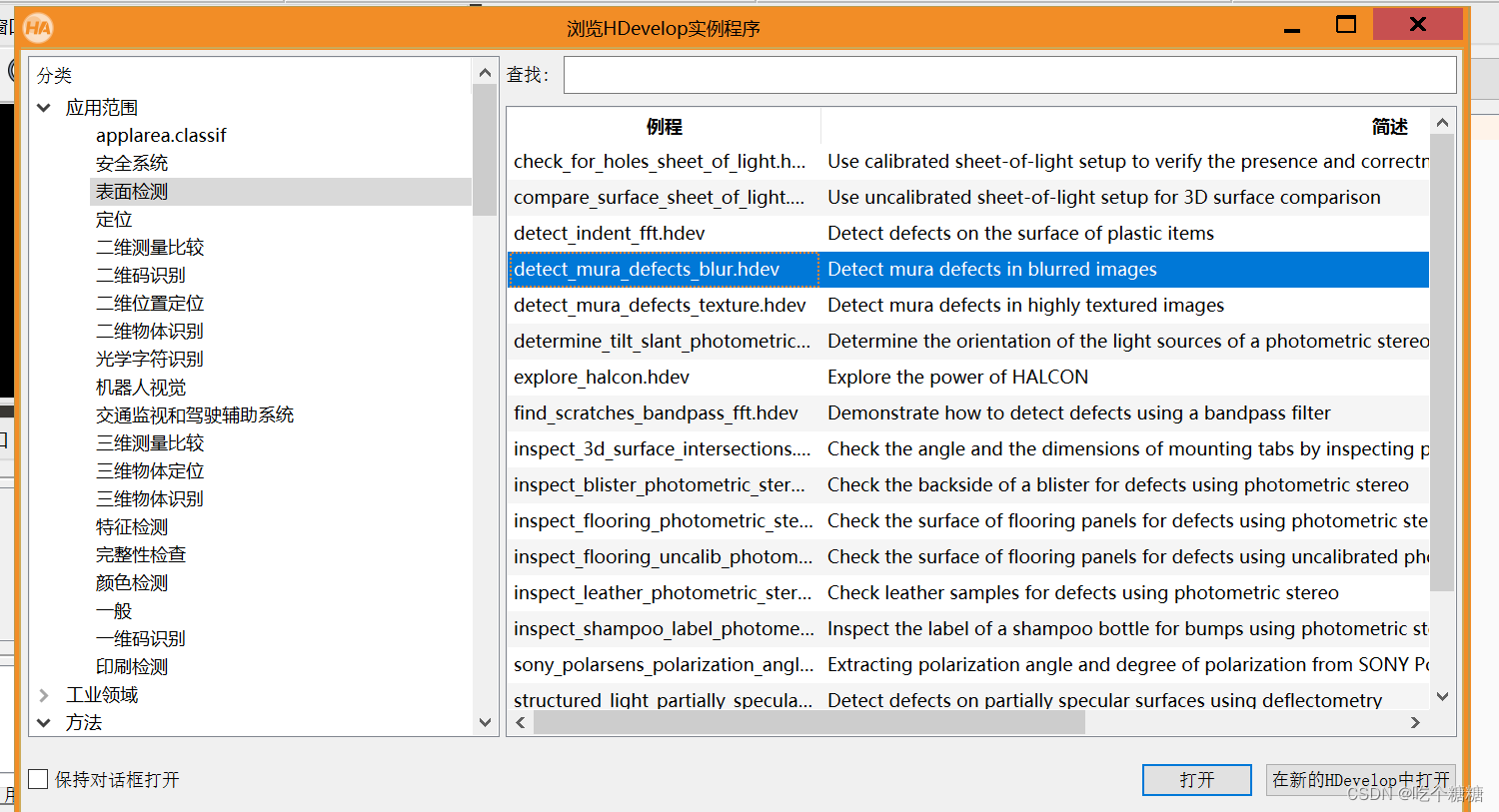Click example list scroll-right arrow
This screenshot has width=1499, height=812.
click(x=1415, y=722)
